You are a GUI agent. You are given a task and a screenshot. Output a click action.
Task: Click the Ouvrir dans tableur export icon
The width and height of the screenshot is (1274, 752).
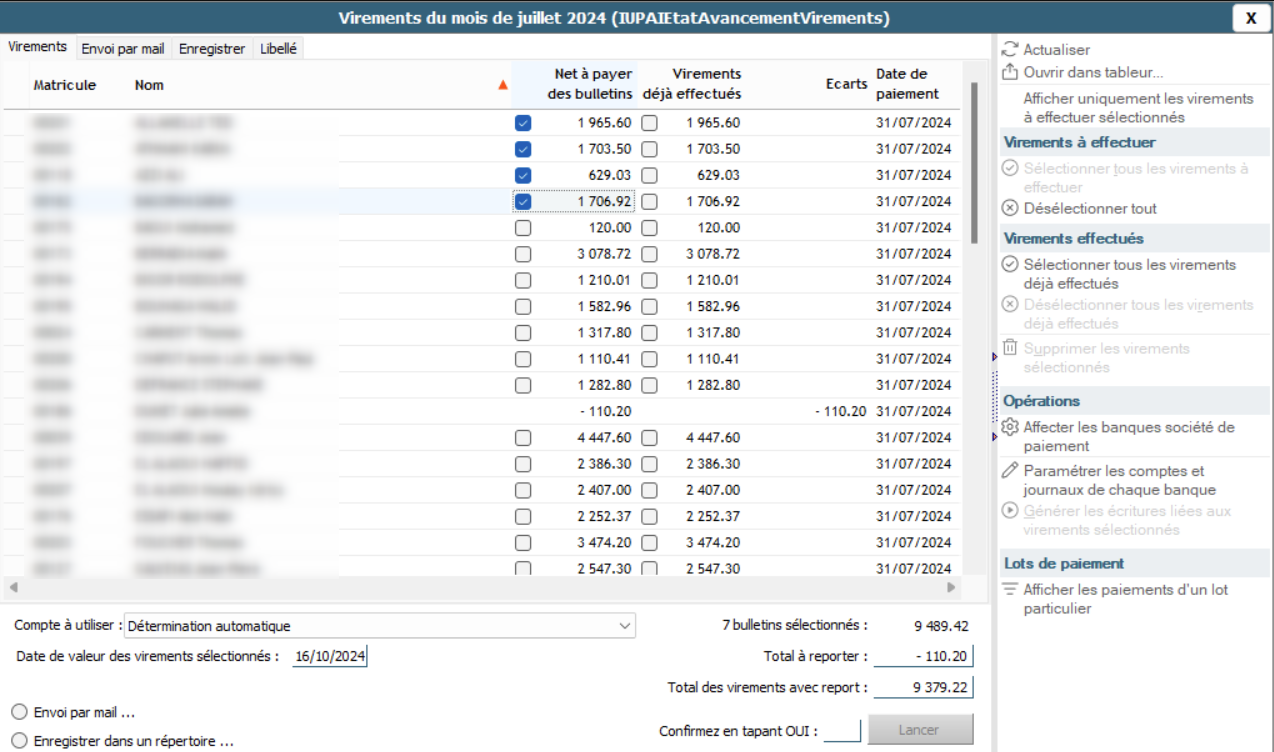(1010, 72)
